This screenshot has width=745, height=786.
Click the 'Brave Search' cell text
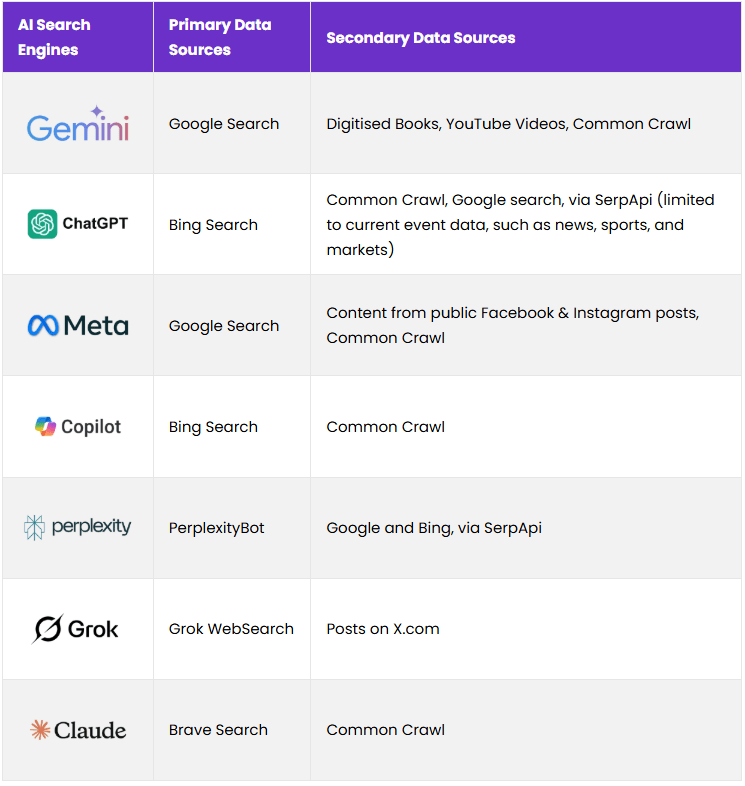[218, 730]
